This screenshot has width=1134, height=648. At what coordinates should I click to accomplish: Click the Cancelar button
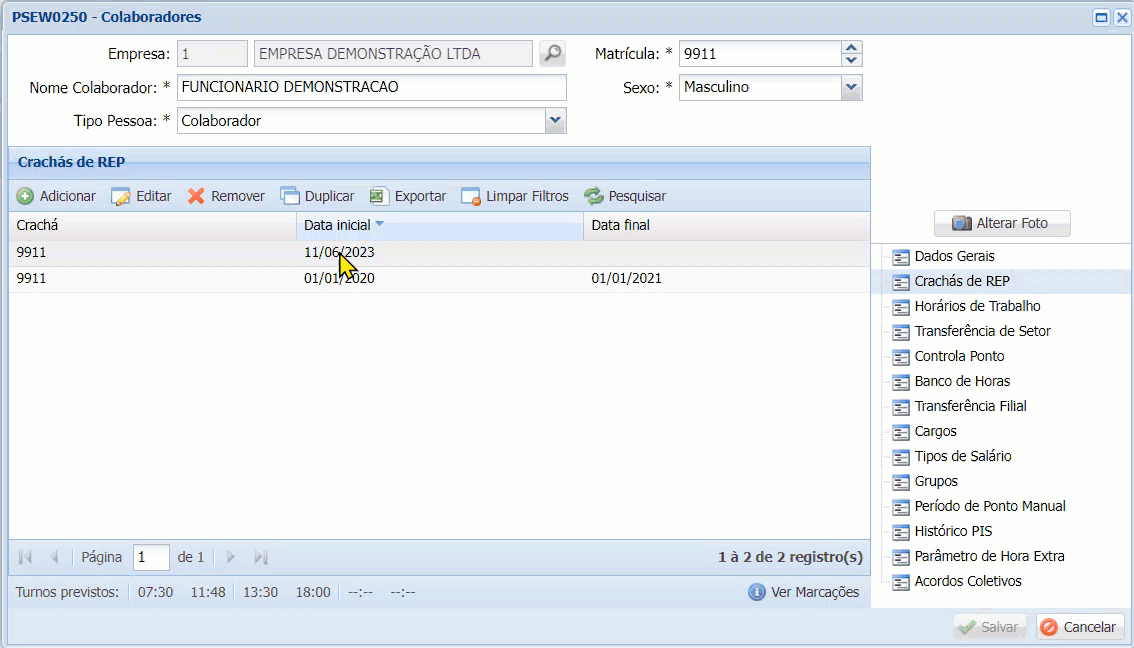[x=1080, y=627]
